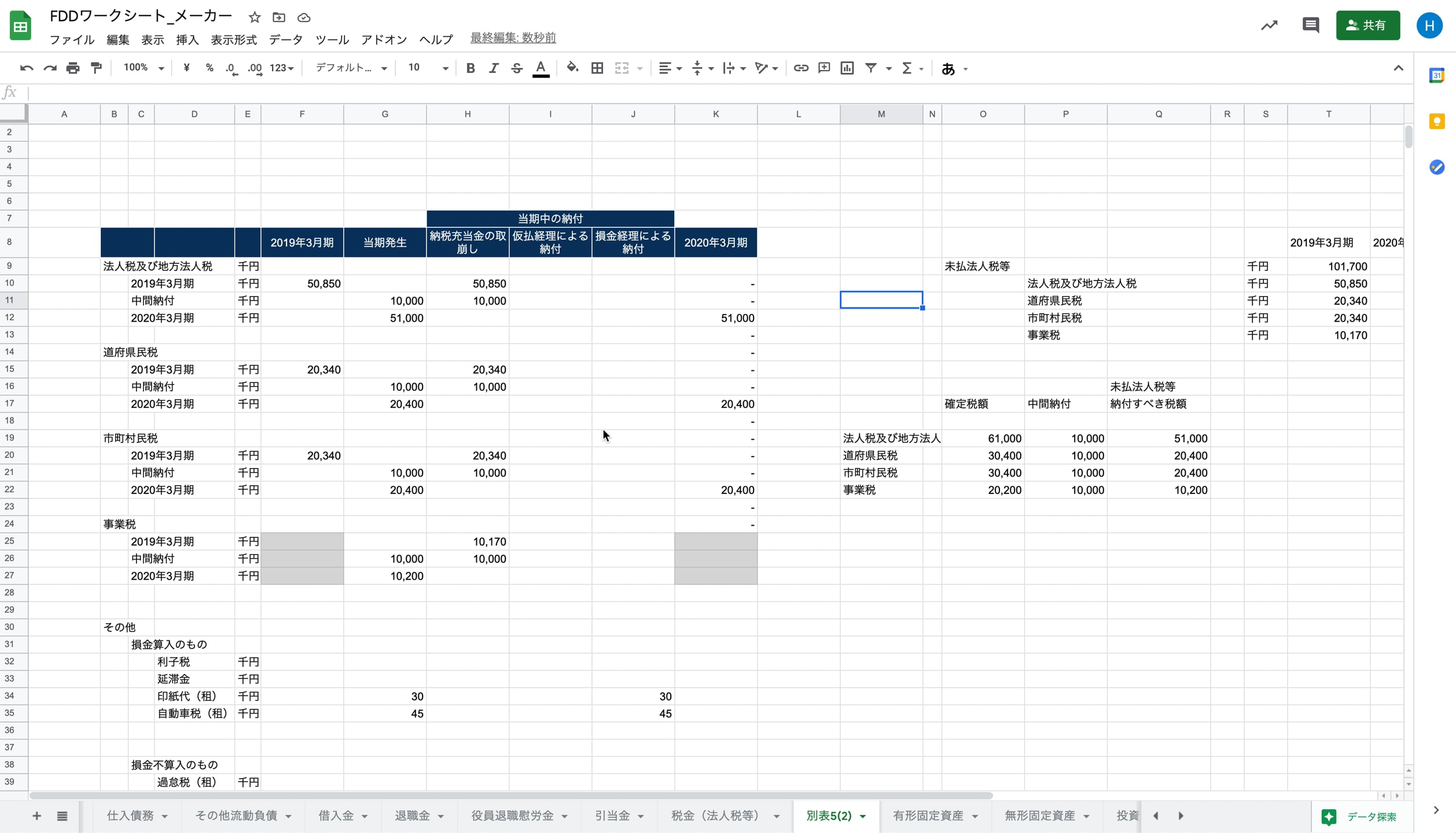Open the comment history icon
This screenshot has width=1456, height=833.
pos(1310,25)
